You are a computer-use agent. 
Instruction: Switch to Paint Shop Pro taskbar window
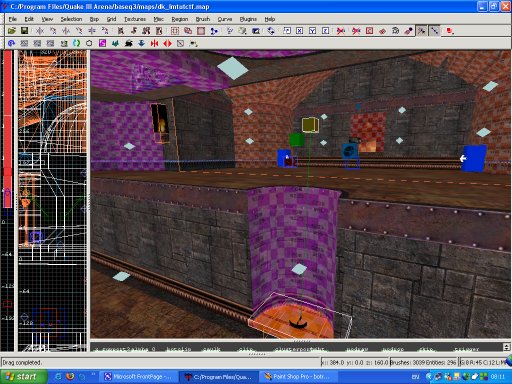pos(297,377)
